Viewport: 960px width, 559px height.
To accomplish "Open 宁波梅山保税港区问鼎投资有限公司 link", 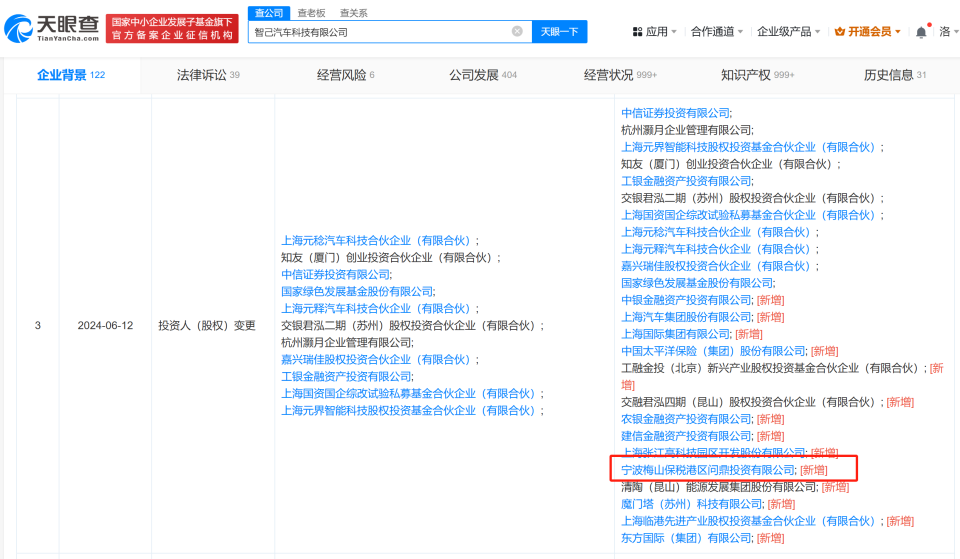I will (x=708, y=470).
